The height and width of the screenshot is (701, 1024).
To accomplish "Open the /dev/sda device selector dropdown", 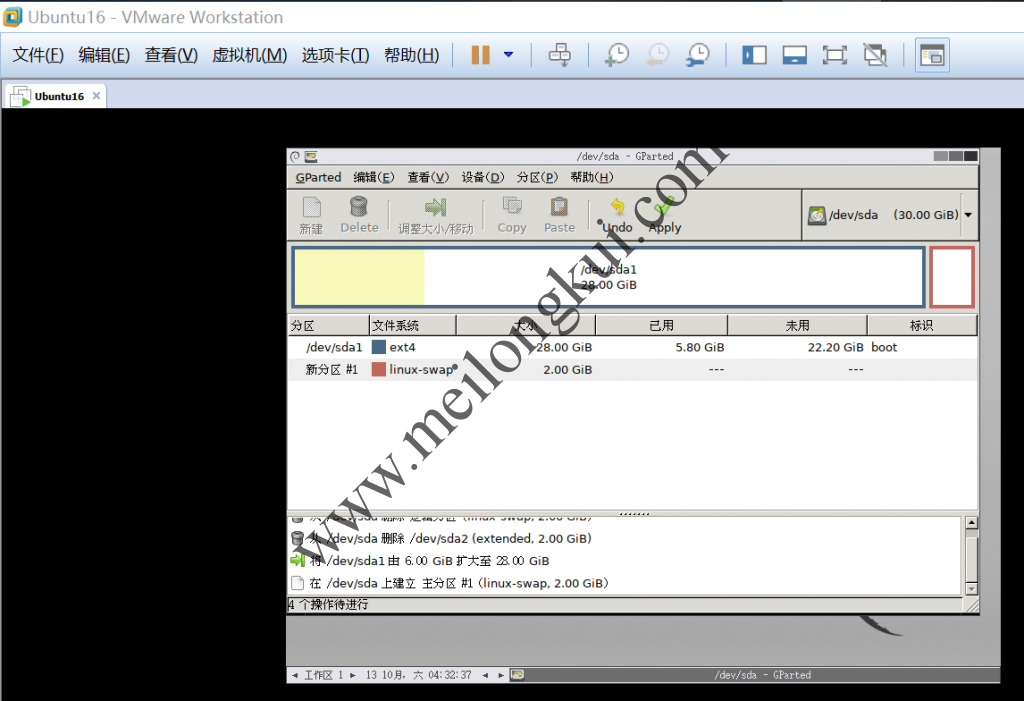I will tap(968, 215).
